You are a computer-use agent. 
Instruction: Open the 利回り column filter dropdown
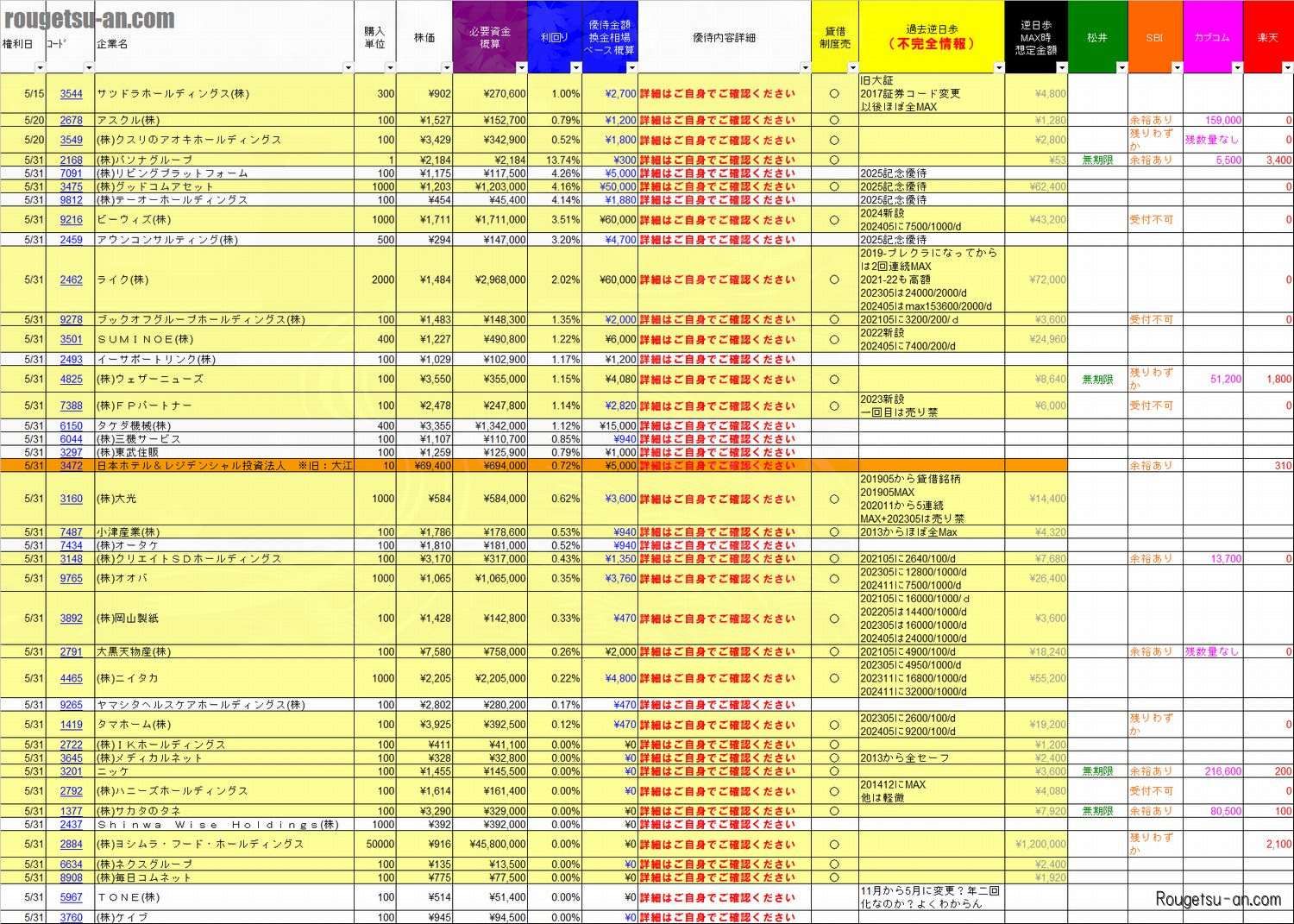pos(576,67)
